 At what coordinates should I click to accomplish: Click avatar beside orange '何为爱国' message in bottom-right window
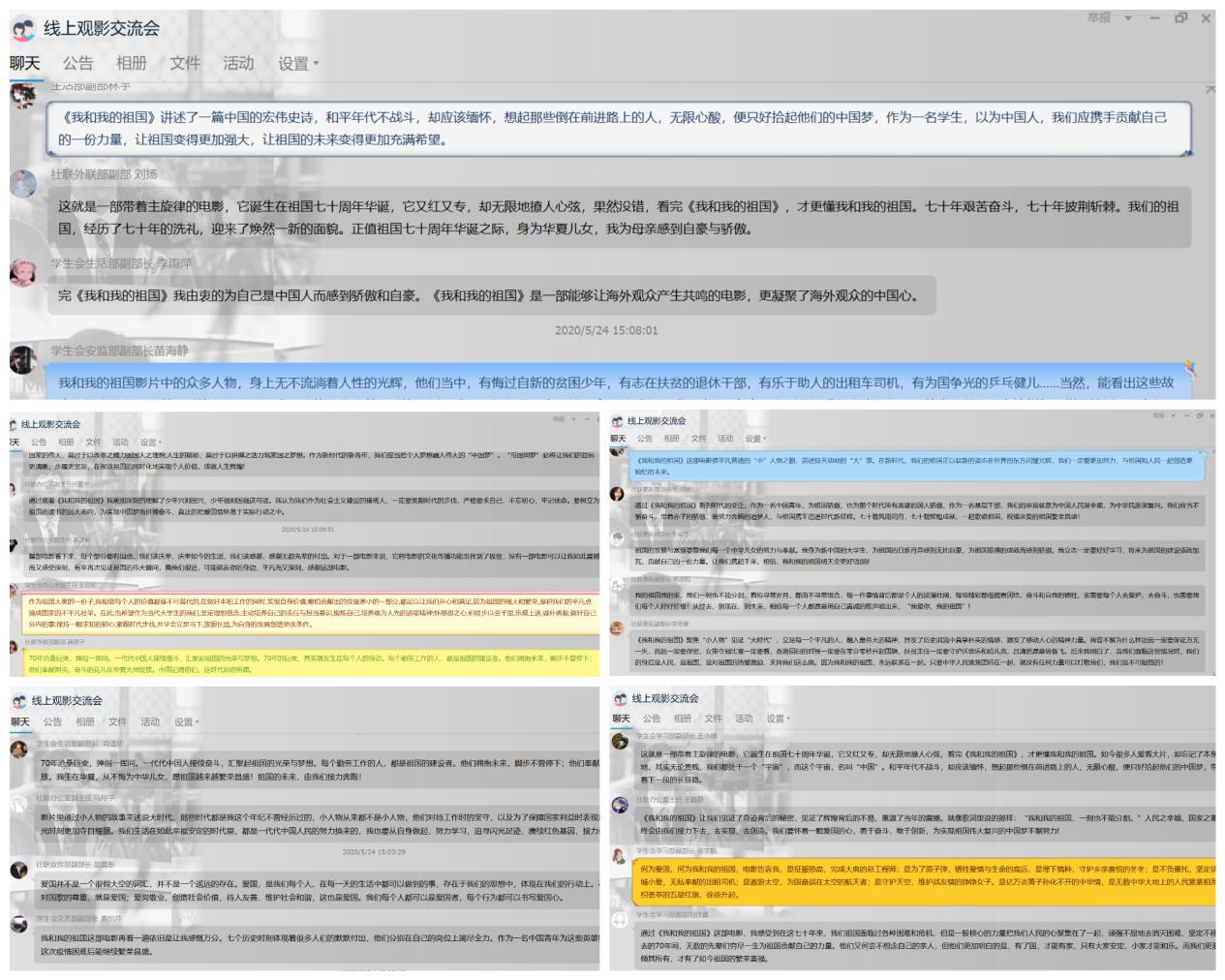click(620, 857)
